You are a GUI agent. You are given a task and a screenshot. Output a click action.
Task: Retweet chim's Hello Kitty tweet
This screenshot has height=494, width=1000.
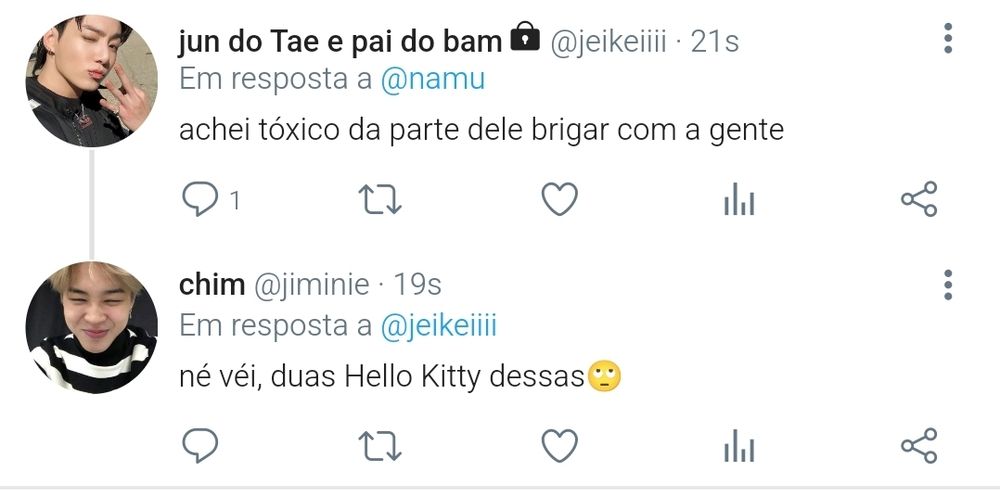pos(379,445)
